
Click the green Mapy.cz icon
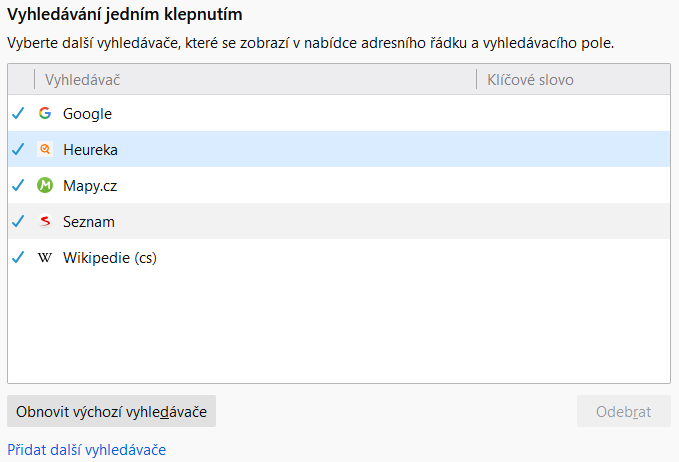(45, 185)
